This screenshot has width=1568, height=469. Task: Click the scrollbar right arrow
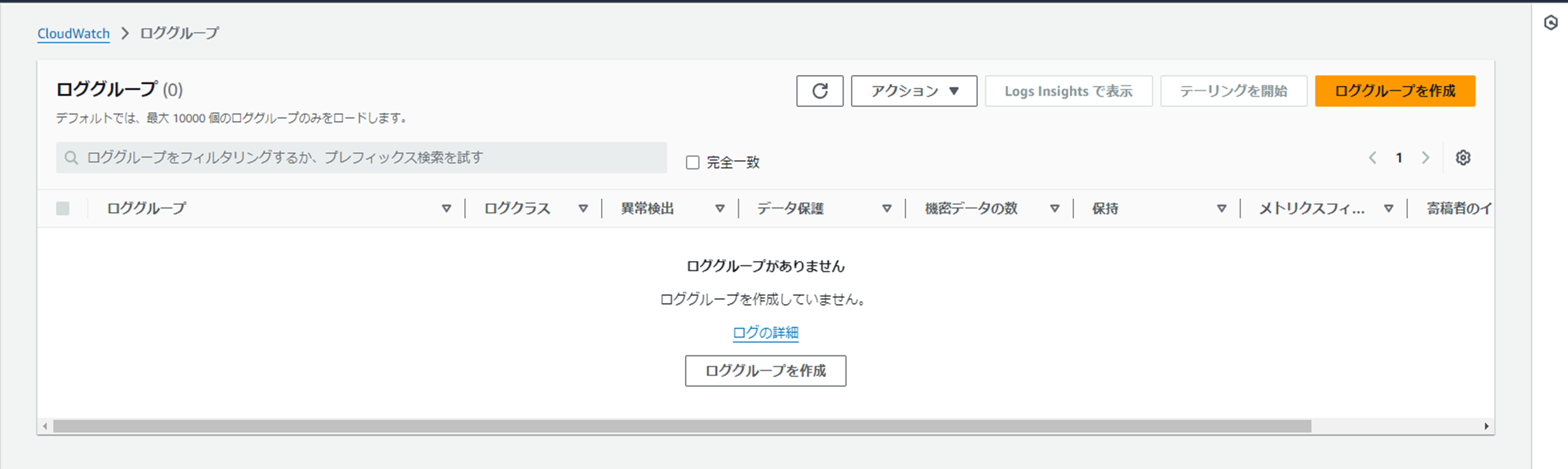[x=1486, y=426]
